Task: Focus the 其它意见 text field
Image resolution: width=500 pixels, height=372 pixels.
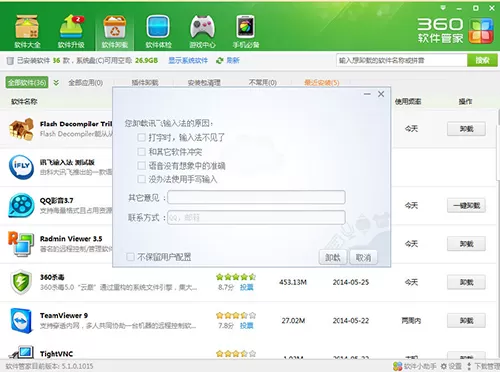Action: point(256,197)
